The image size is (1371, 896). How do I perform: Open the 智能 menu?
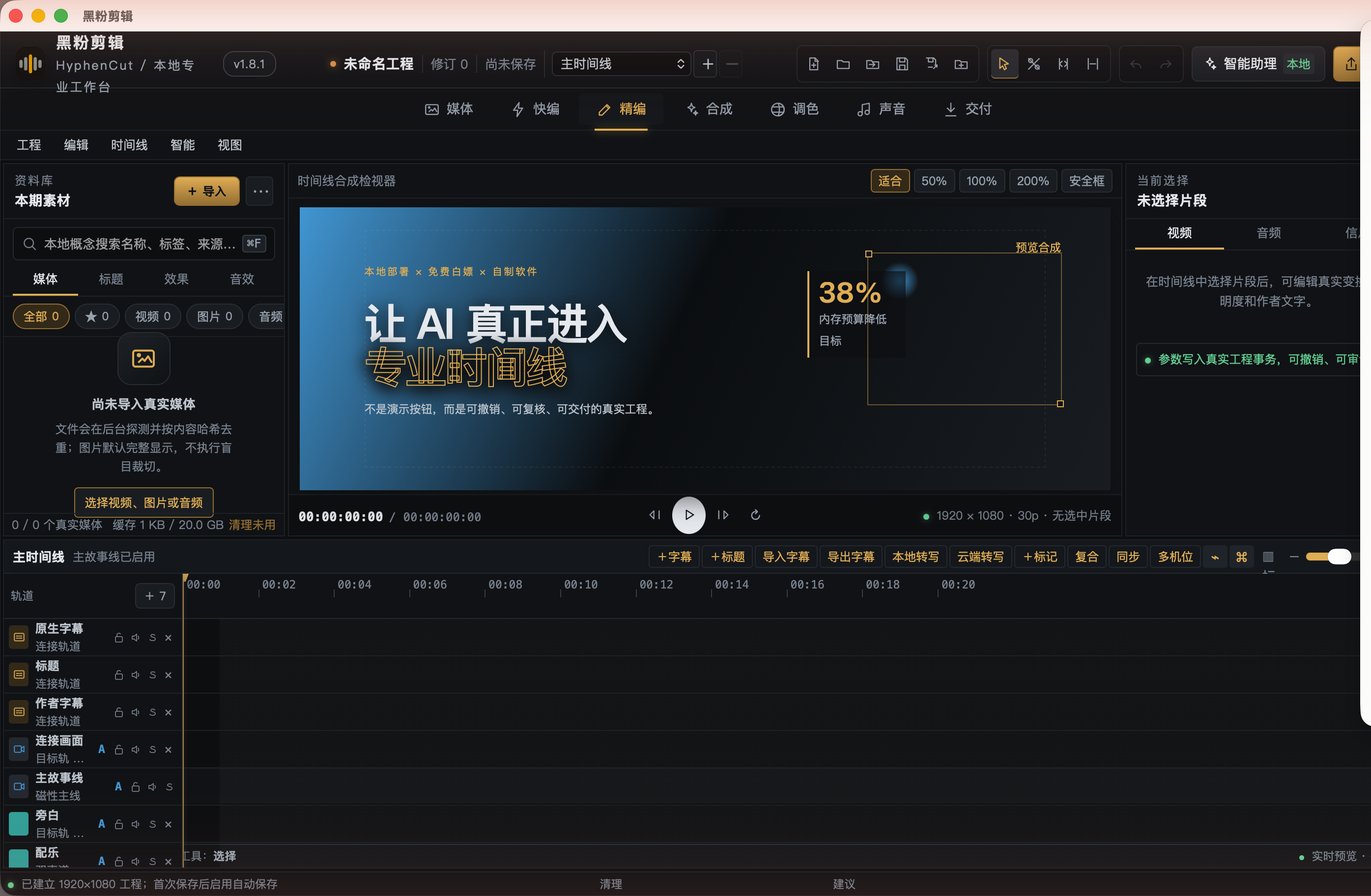[x=183, y=145]
